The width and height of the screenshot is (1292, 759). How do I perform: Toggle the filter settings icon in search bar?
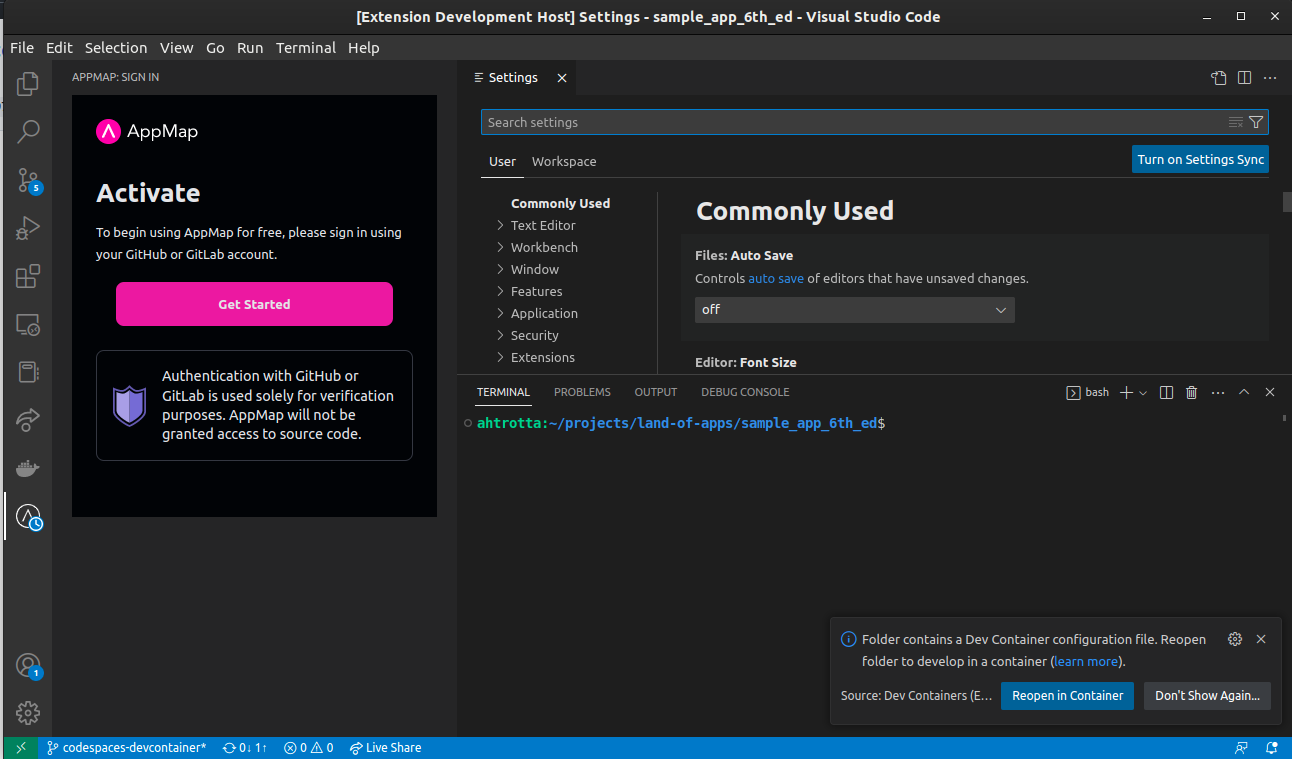point(1256,121)
